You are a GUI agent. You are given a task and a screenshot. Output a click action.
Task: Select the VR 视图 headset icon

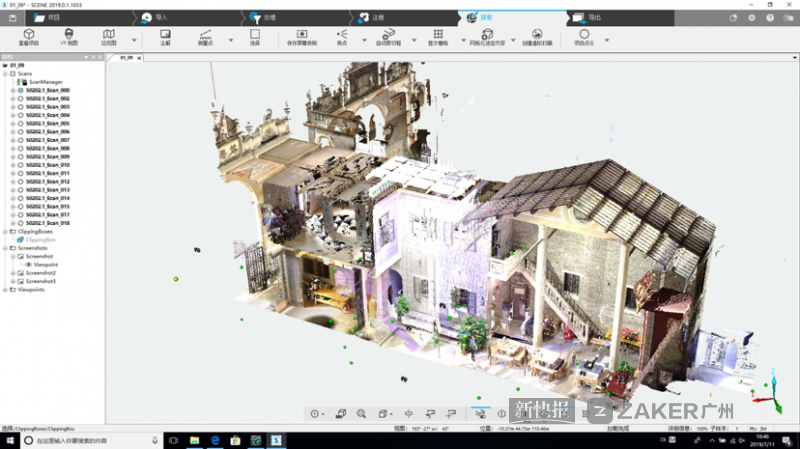(x=70, y=35)
